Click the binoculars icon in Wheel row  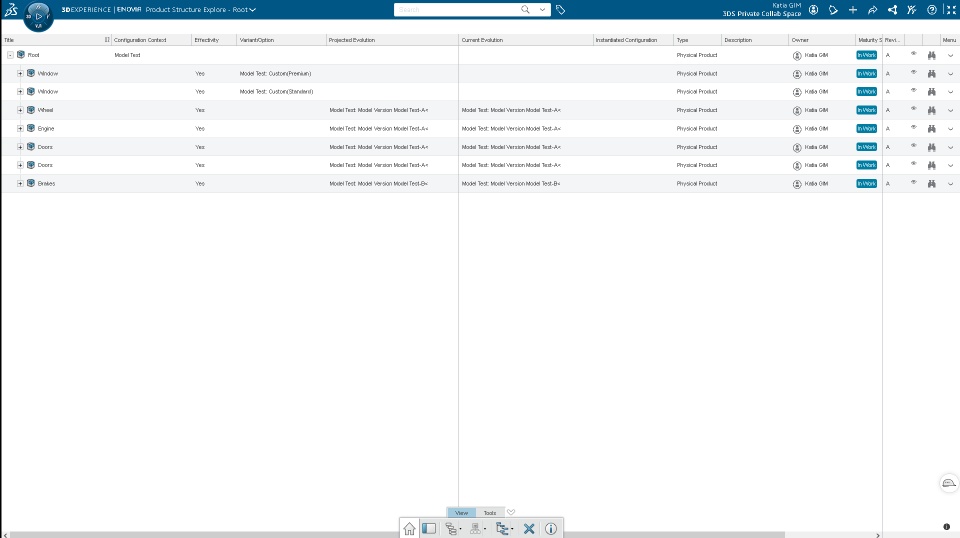(931, 110)
